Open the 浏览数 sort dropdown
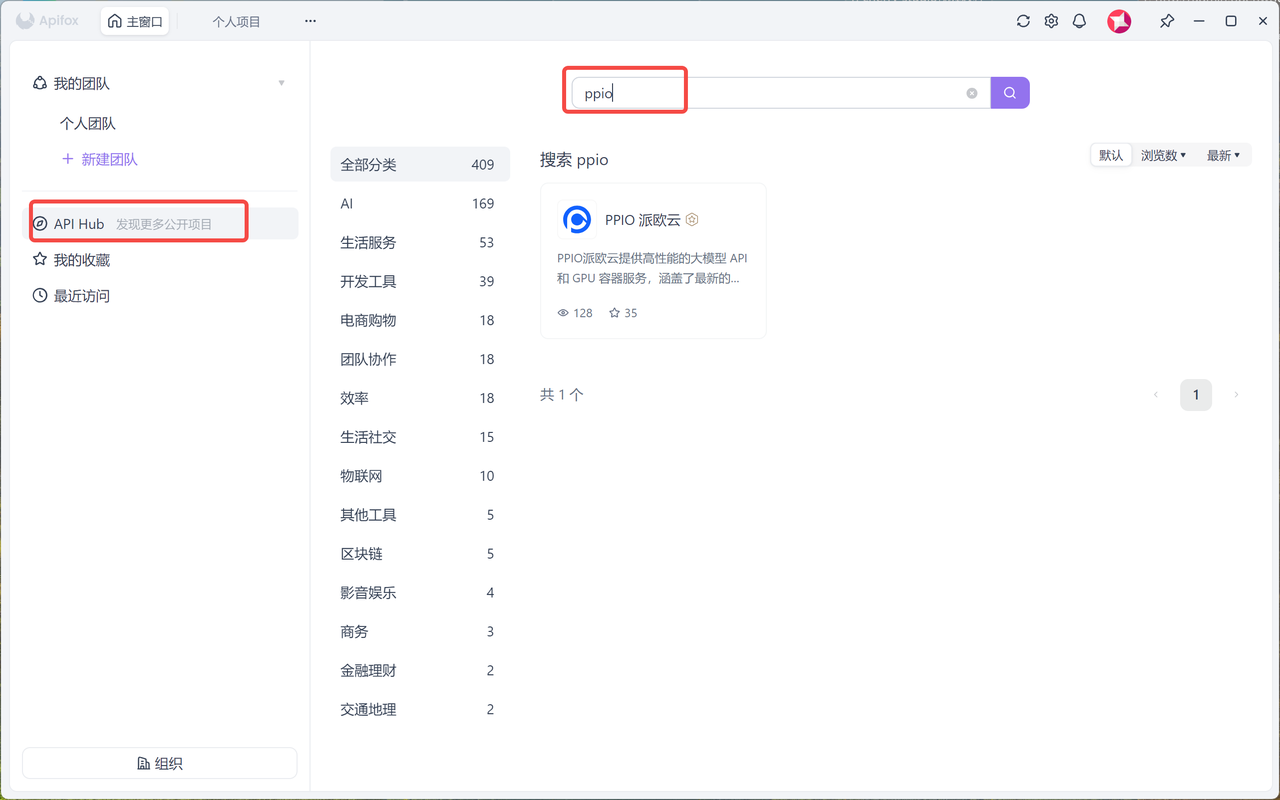Image resolution: width=1280 pixels, height=800 pixels. 1163,155
